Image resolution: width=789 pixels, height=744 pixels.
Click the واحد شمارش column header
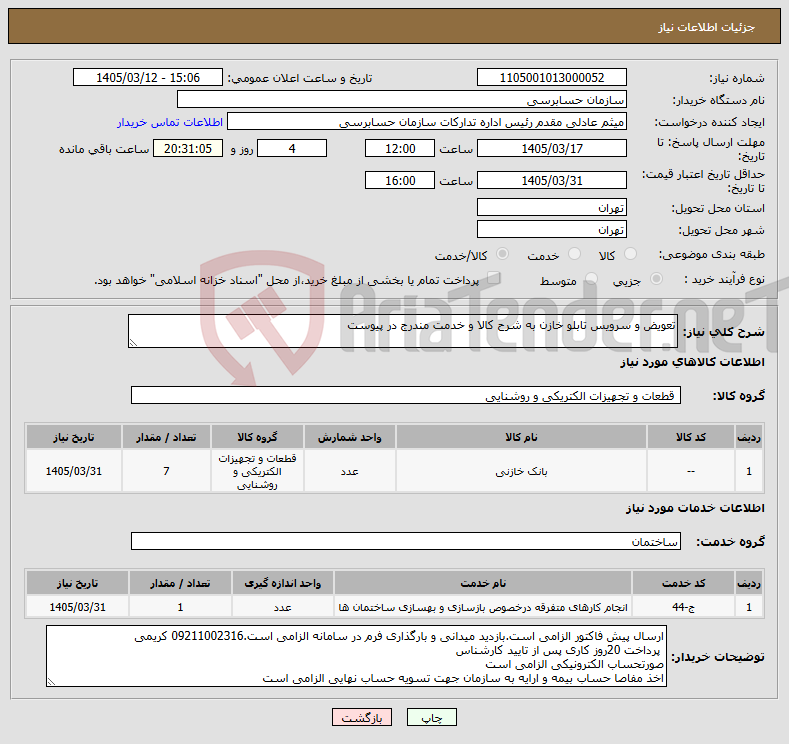350,437
